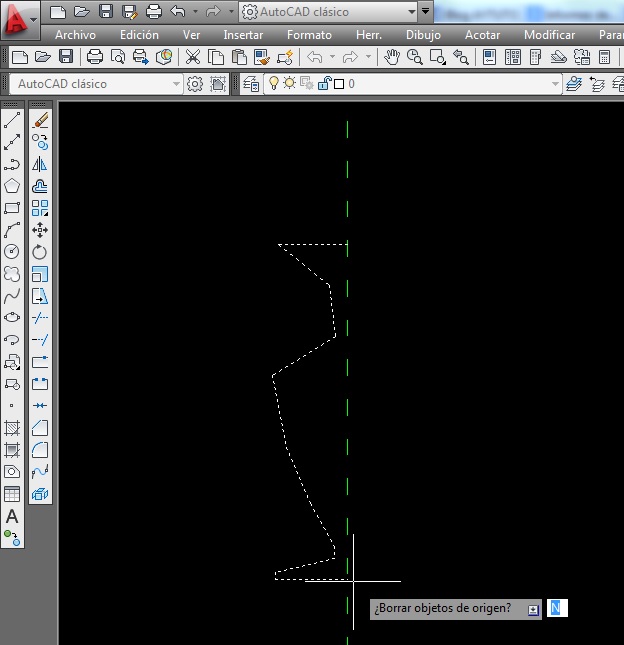Select the Line draw tool
This screenshot has height=645, width=624.
pos(12,120)
